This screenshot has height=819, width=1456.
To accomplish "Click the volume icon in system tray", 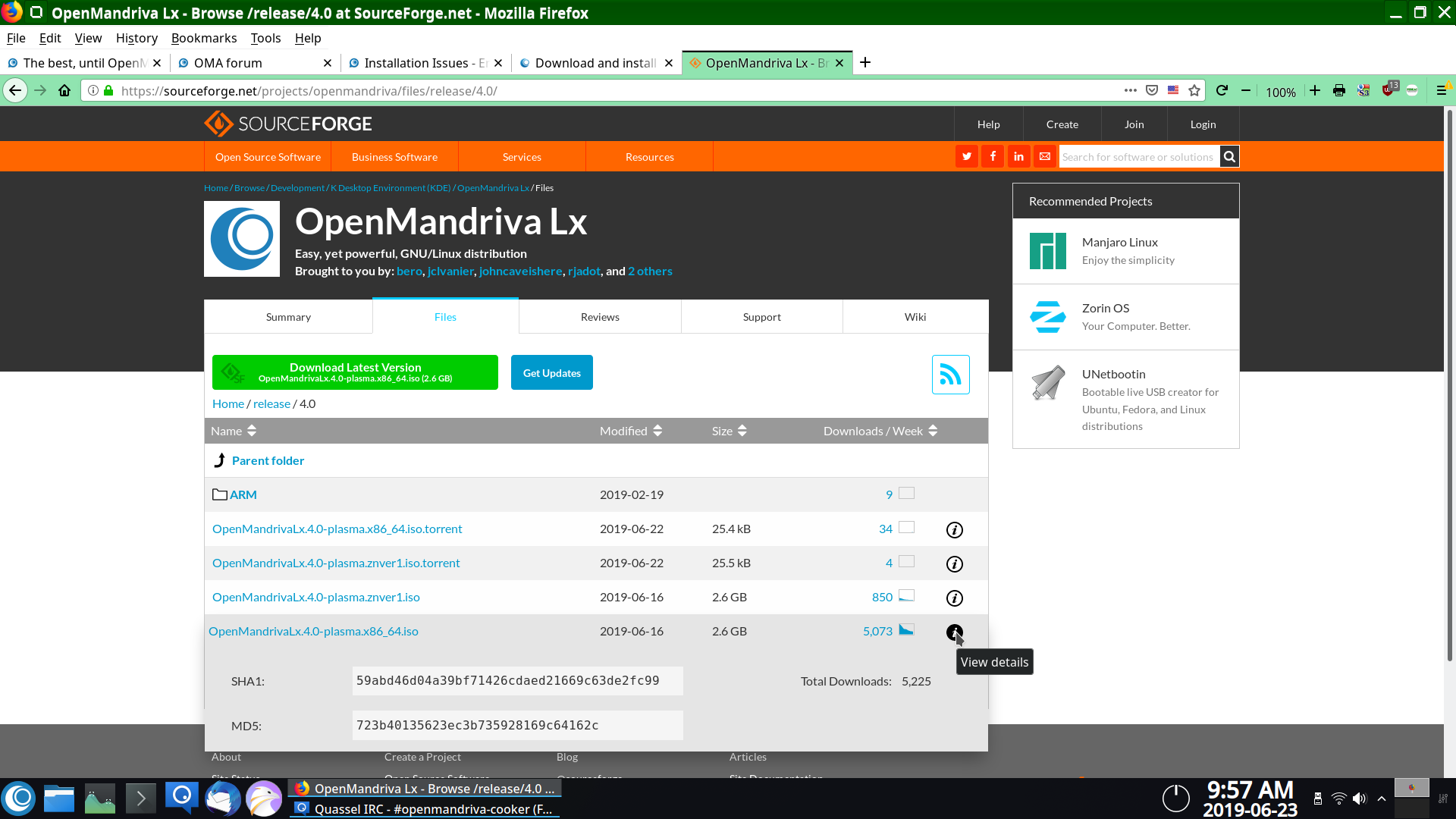I will coord(1360,799).
